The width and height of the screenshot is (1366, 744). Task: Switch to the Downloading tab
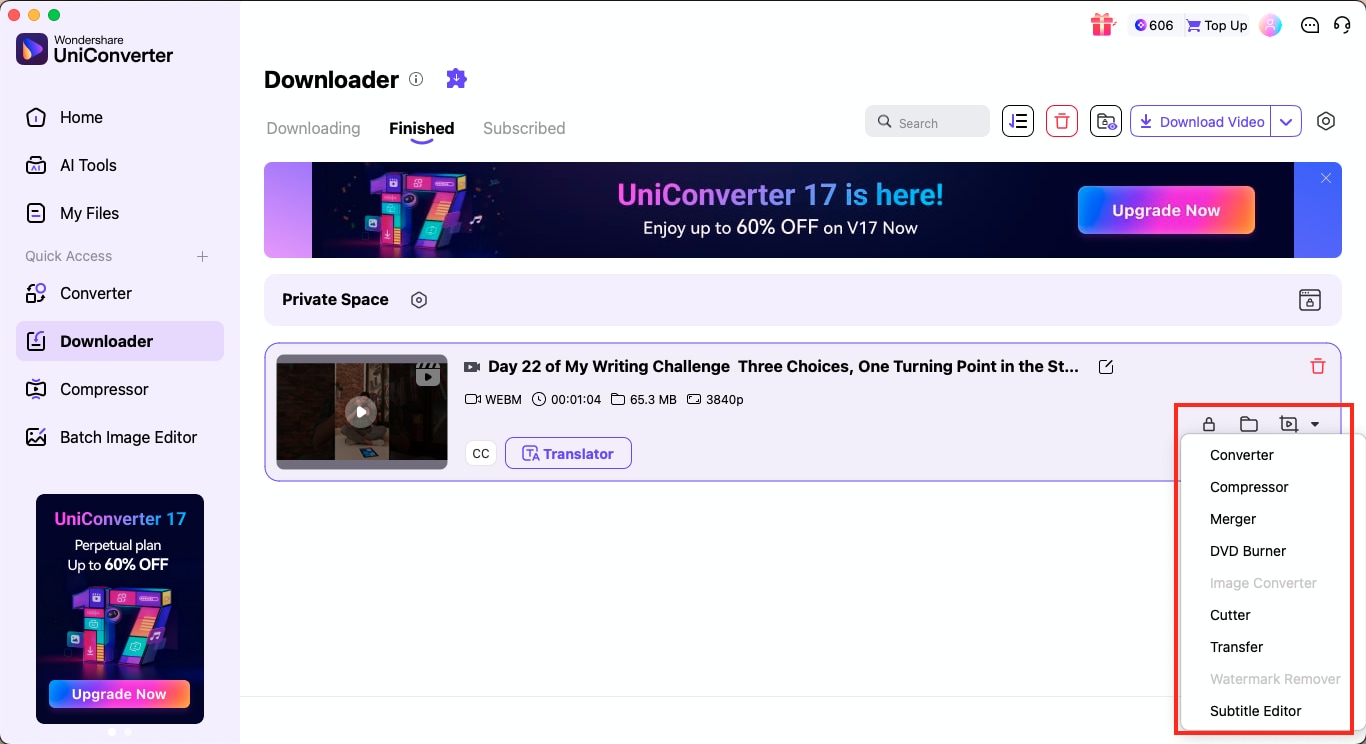312,128
